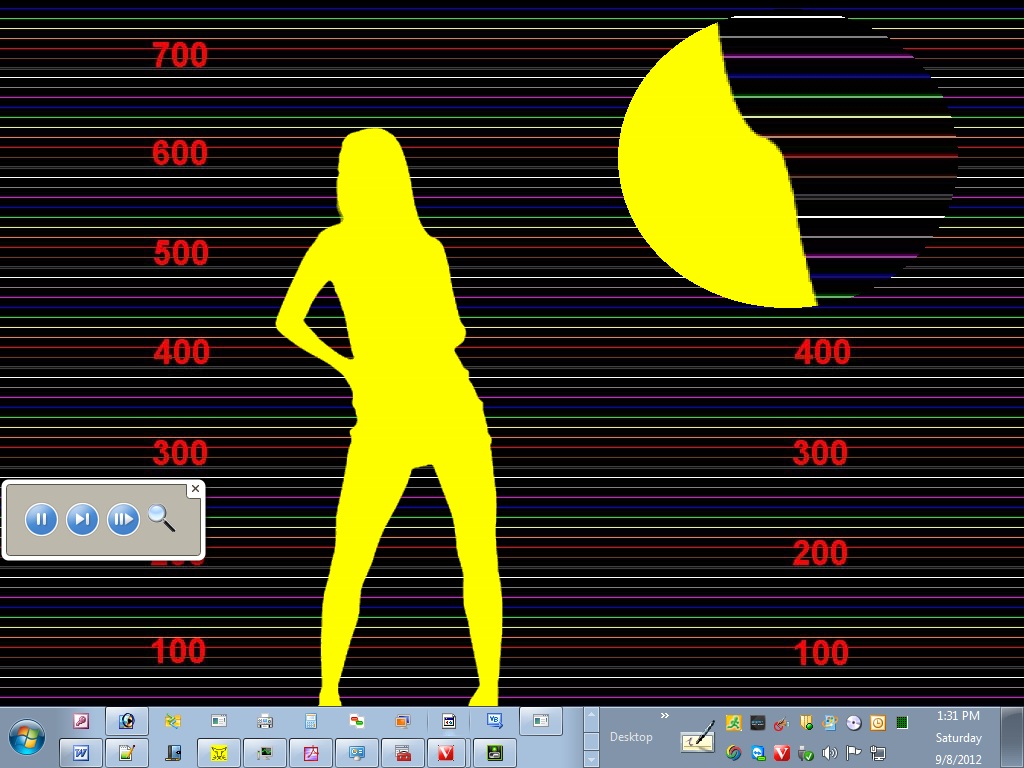Viewport: 1024px width, 768px height.
Task: Open Microsoft Word from the taskbar
Action: tap(81, 753)
